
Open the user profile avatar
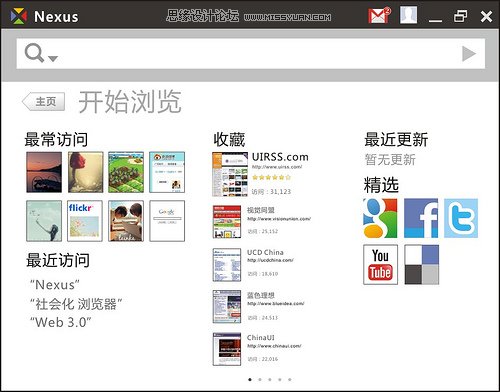point(409,15)
